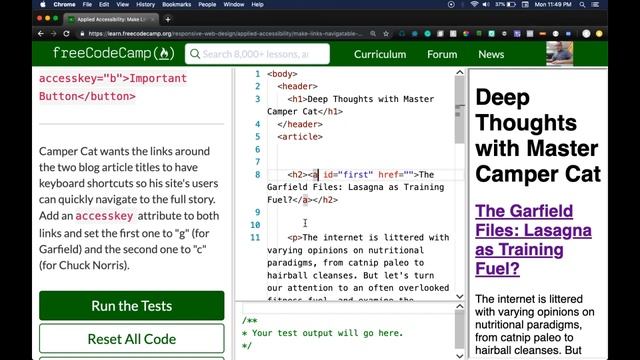
Task: Open the File menu
Action: tap(87, 4)
